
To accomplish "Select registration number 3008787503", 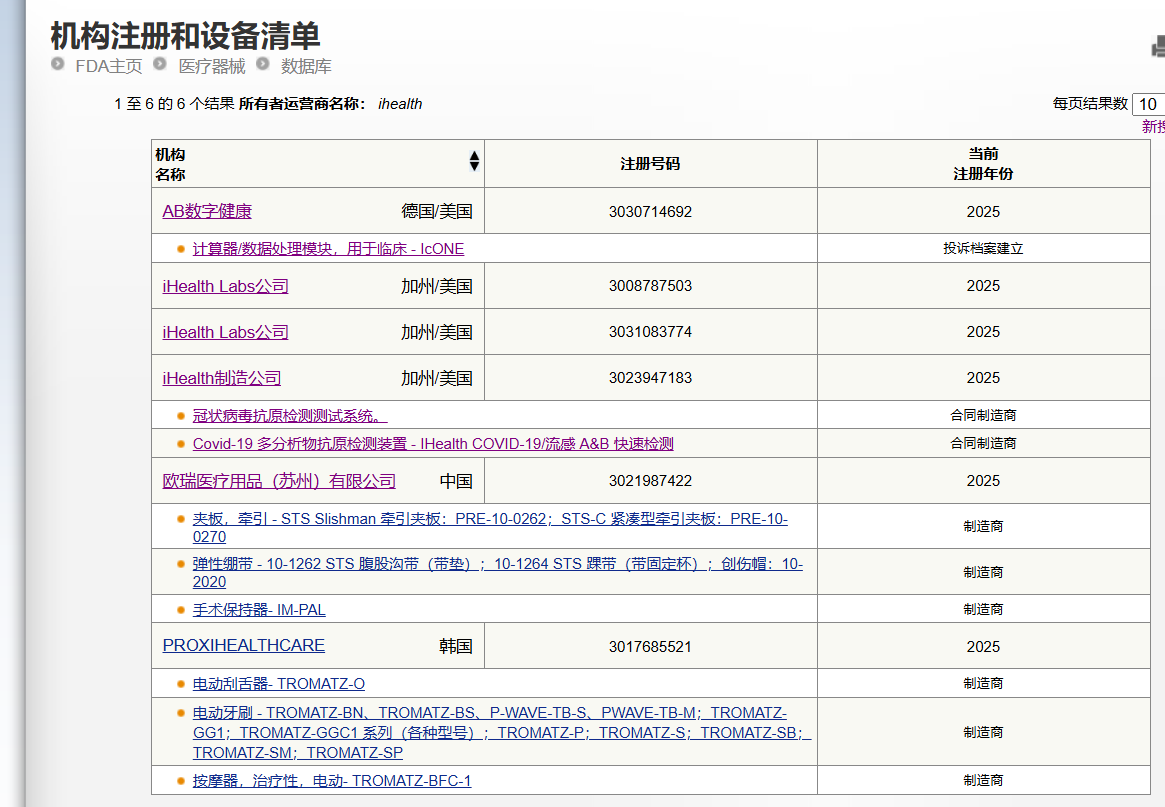I will [650, 286].
